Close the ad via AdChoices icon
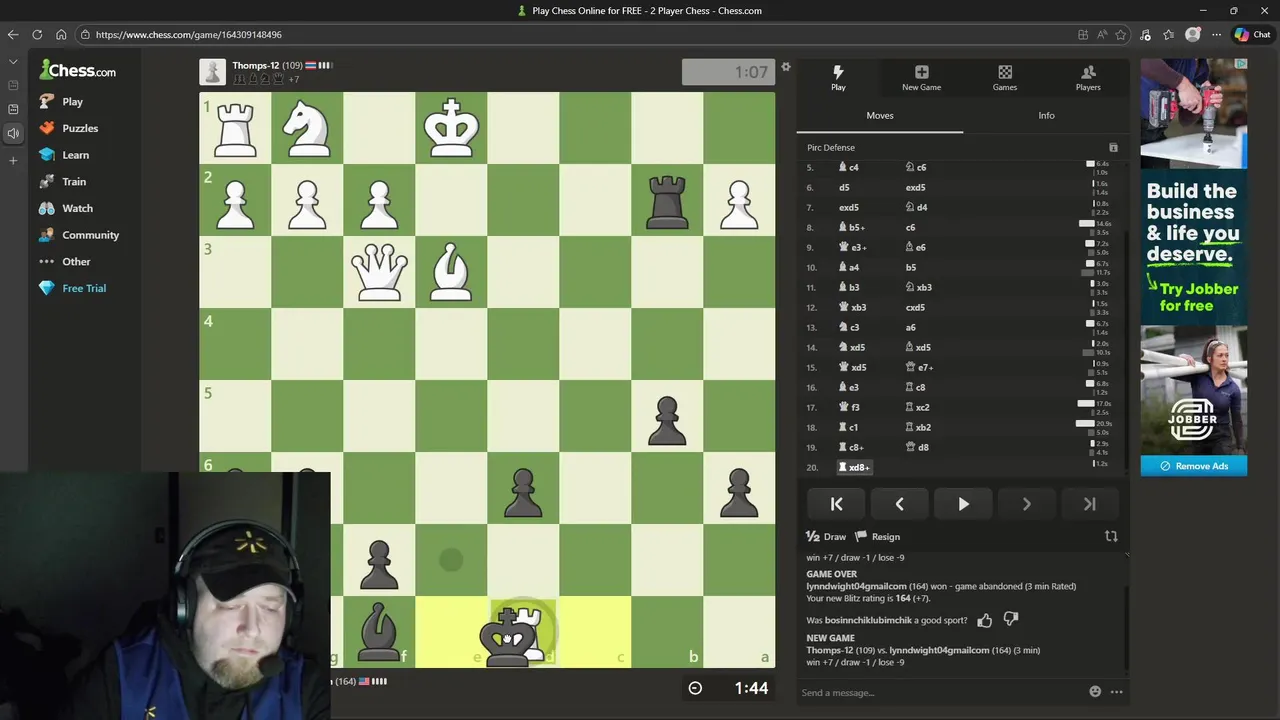The height and width of the screenshot is (720, 1280). 1241,64
